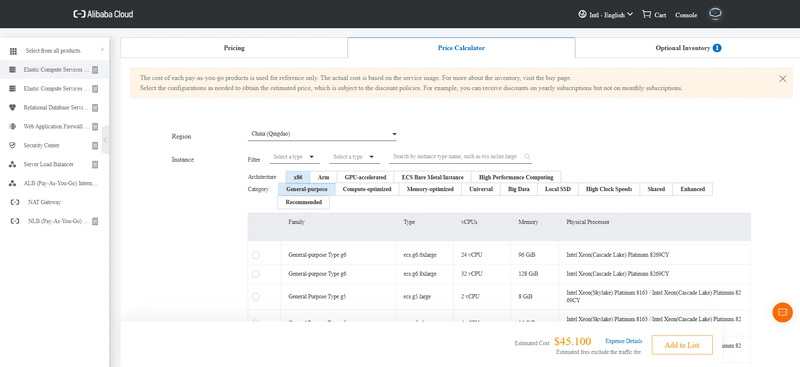The width and height of the screenshot is (800, 367).
Task: Click the Server Load Balancer icon
Action: pyautogui.click(x=13, y=164)
